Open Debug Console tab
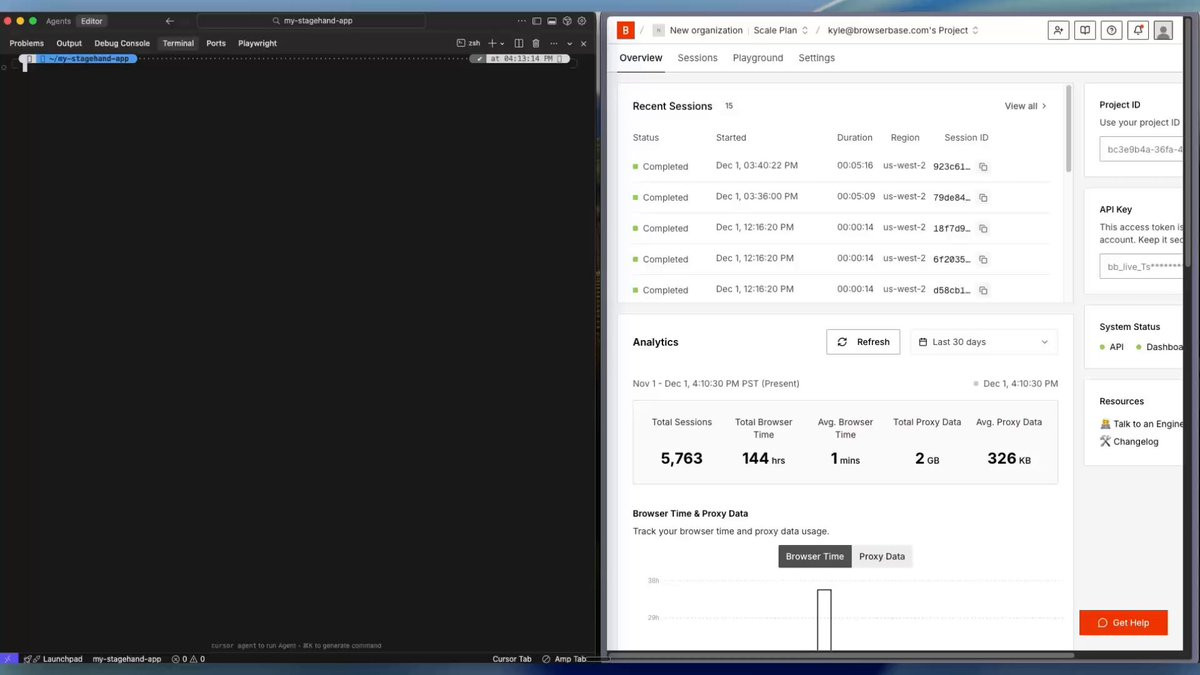This screenshot has height=675, width=1200. tap(122, 43)
